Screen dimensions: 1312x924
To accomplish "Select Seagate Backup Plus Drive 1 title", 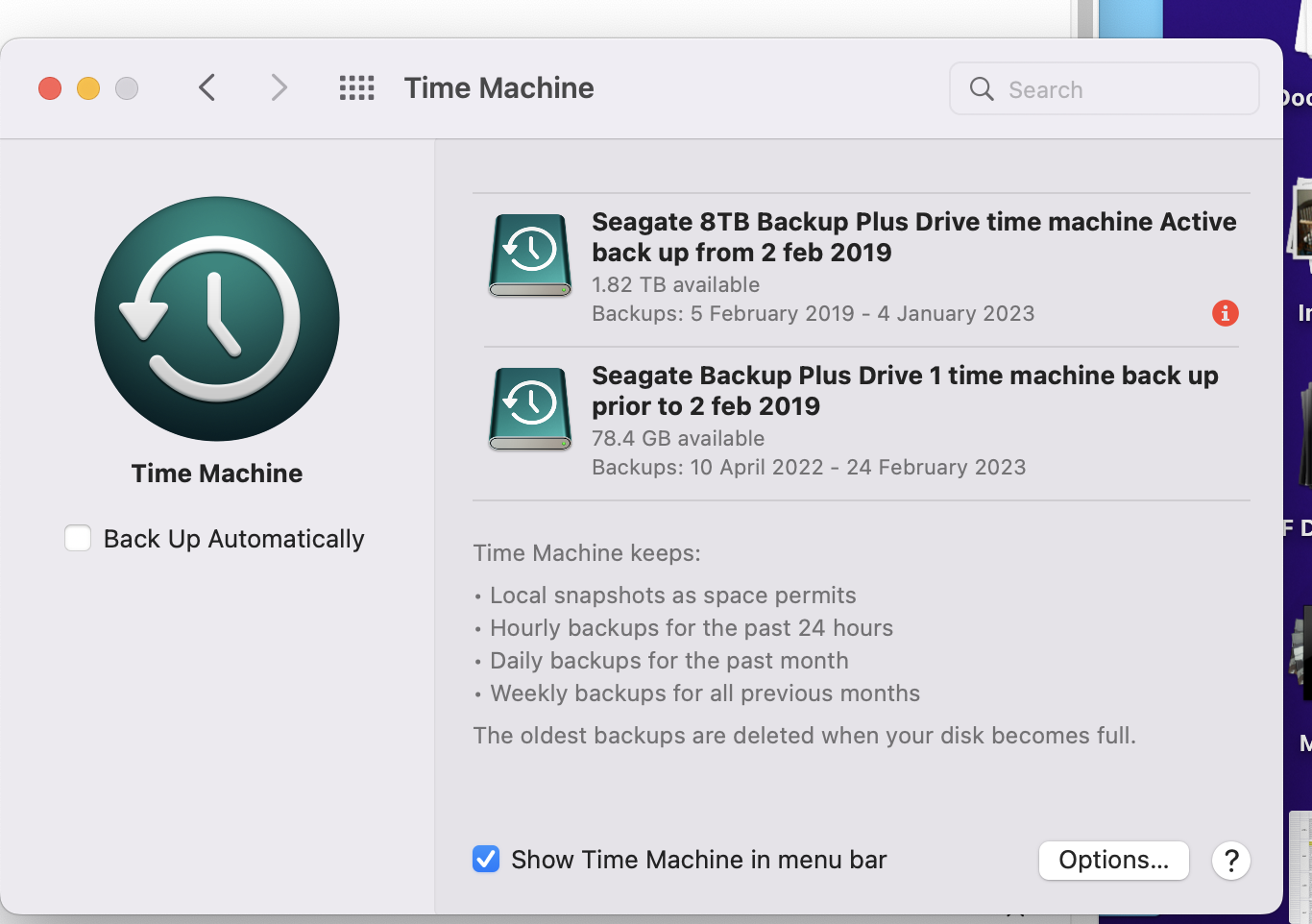I will point(905,391).
